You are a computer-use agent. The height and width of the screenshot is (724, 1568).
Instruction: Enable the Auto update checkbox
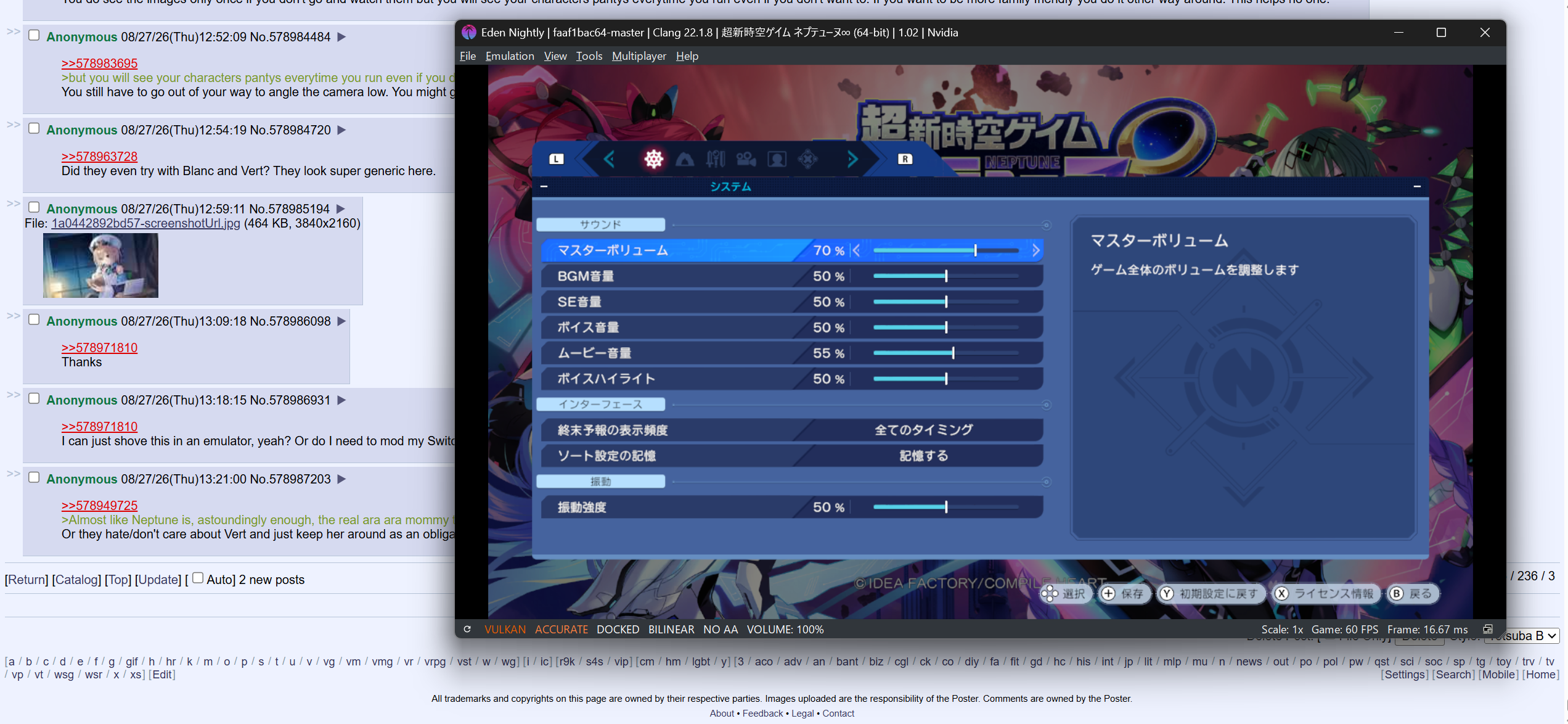click(198, 578)
